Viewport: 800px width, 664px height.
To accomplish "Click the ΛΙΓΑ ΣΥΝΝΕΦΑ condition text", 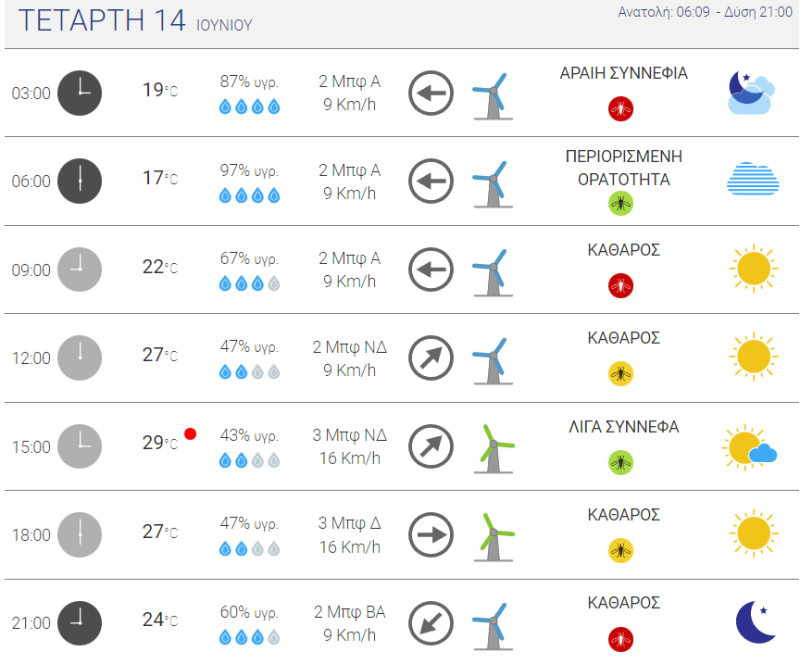I will [x=623, y=427].
